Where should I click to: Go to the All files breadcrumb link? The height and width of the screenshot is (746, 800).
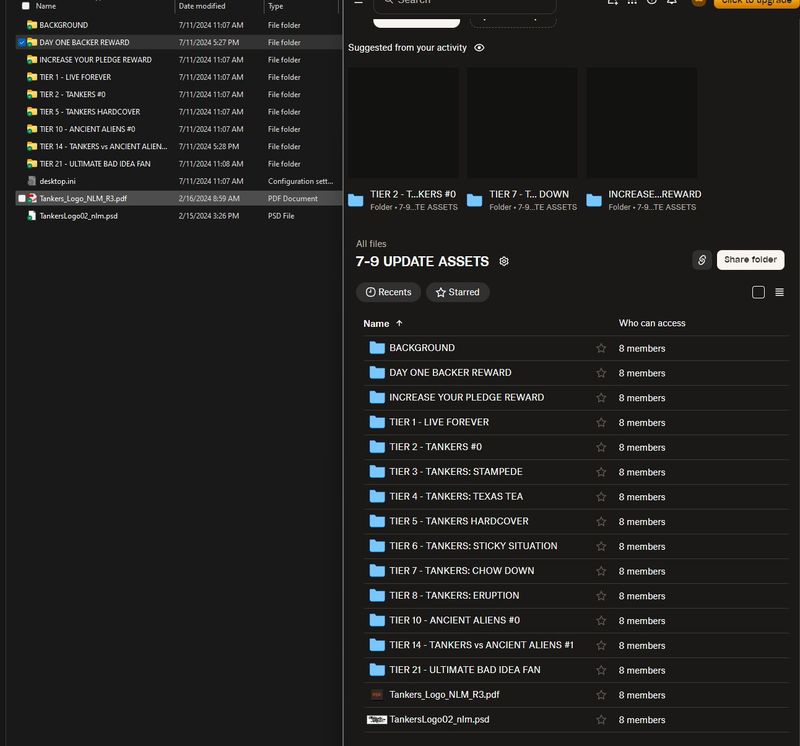tap(371, 244)
